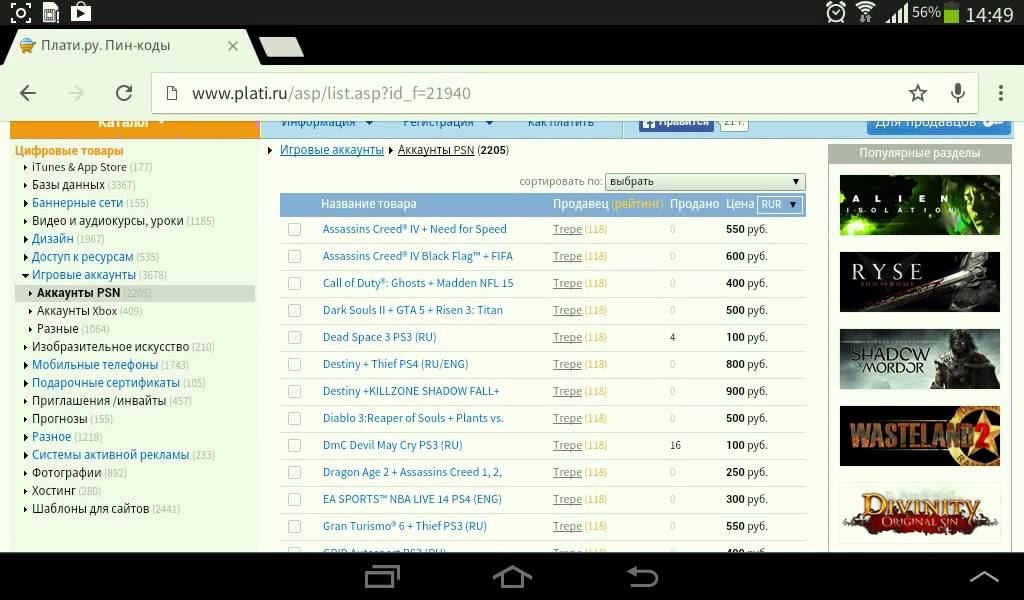Viewport: 1024px width, 600px height.
Task: Expand the Аккаунты Xbox subcategory arrow
Action: (30, 311)
